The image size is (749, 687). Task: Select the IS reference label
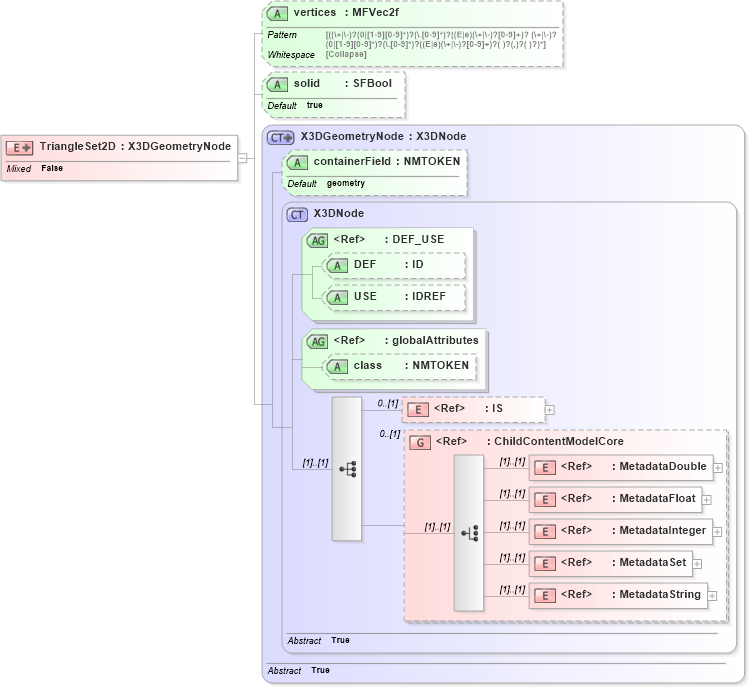(x=468, y=408)
